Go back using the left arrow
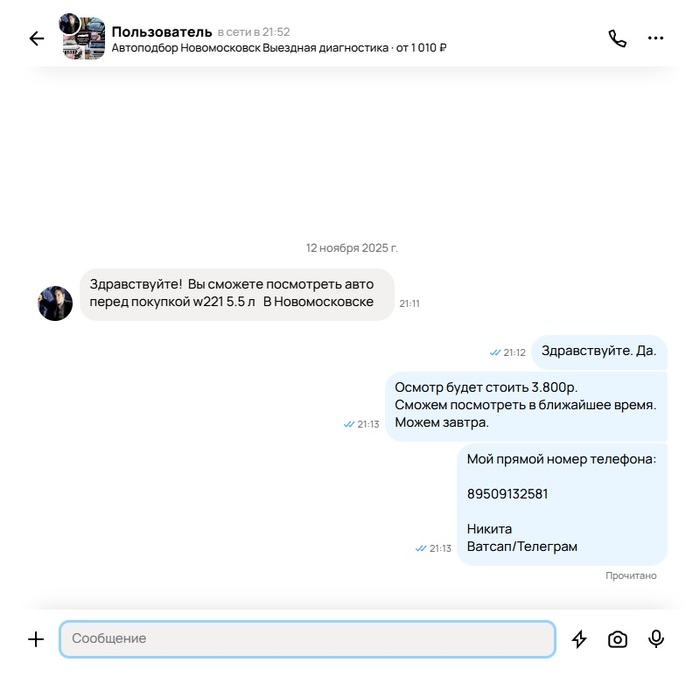700x676 pixels. coord(37,38)
